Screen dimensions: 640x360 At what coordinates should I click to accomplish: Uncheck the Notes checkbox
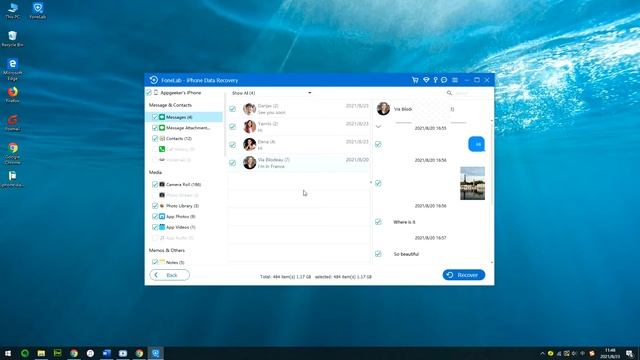[x=155, y=262]
